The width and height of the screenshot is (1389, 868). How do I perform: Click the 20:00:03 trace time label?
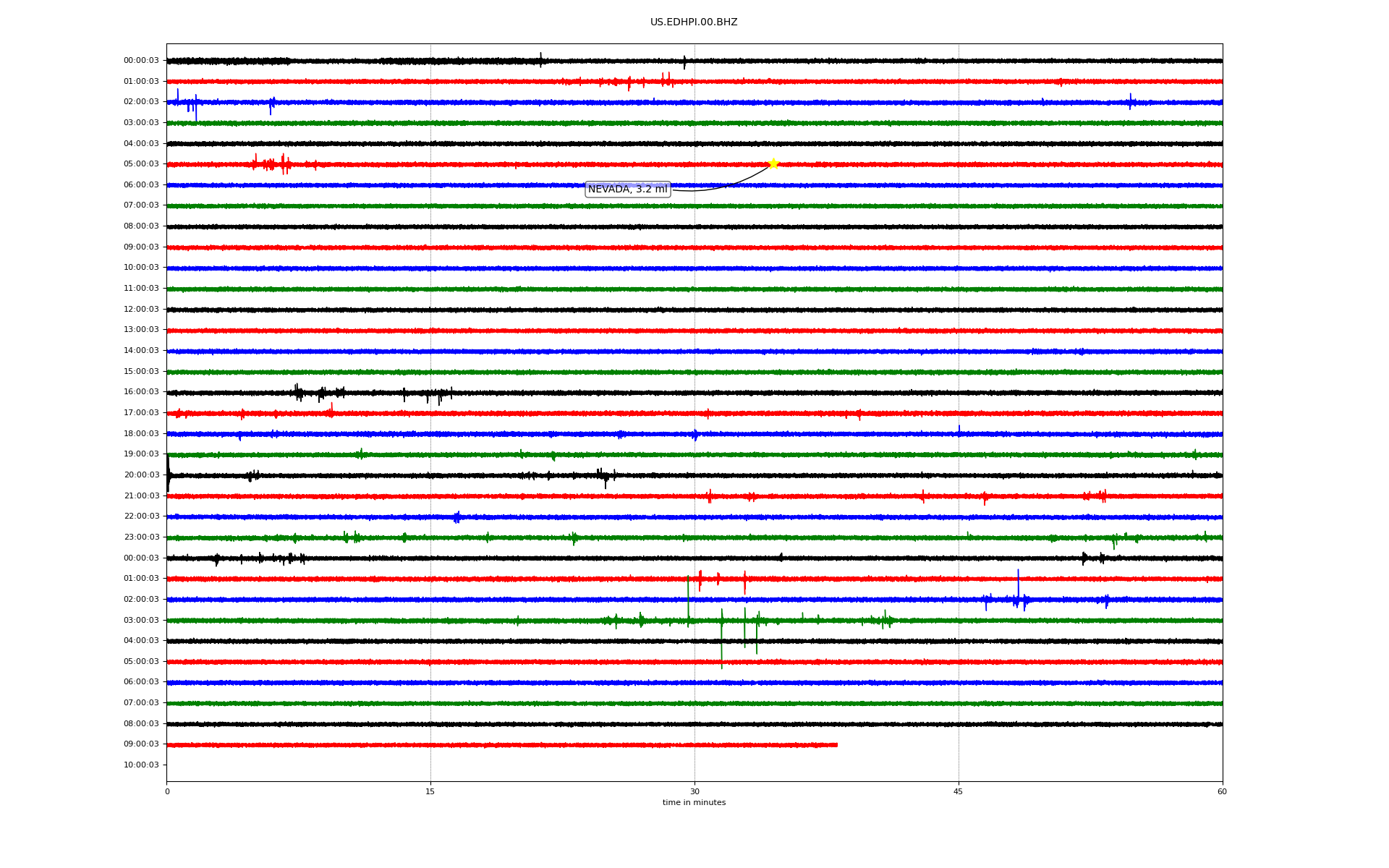(x=141, y=475)
